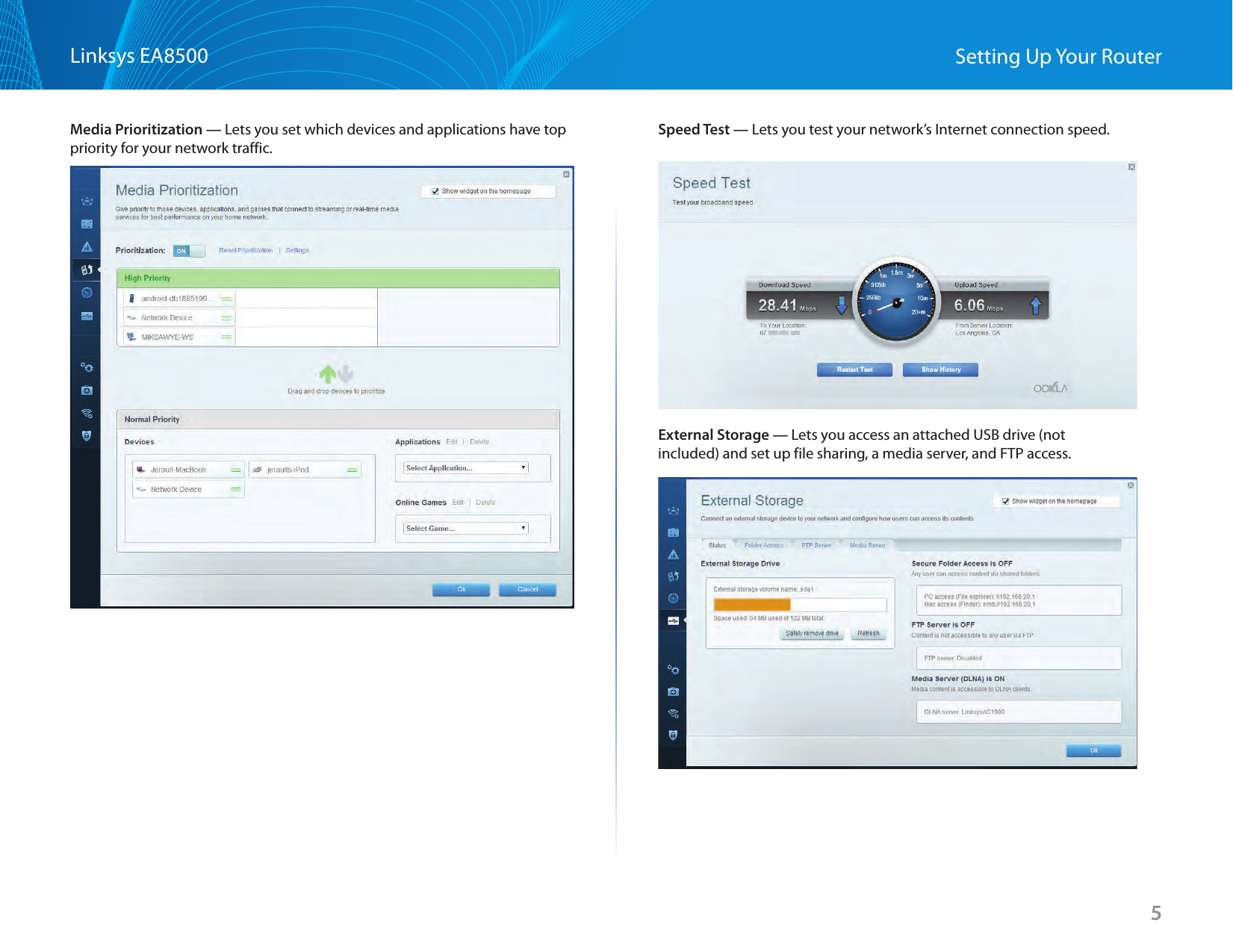Select Media Prioritization icon in Media Prioritization sidebar

(x=87, y=270)
